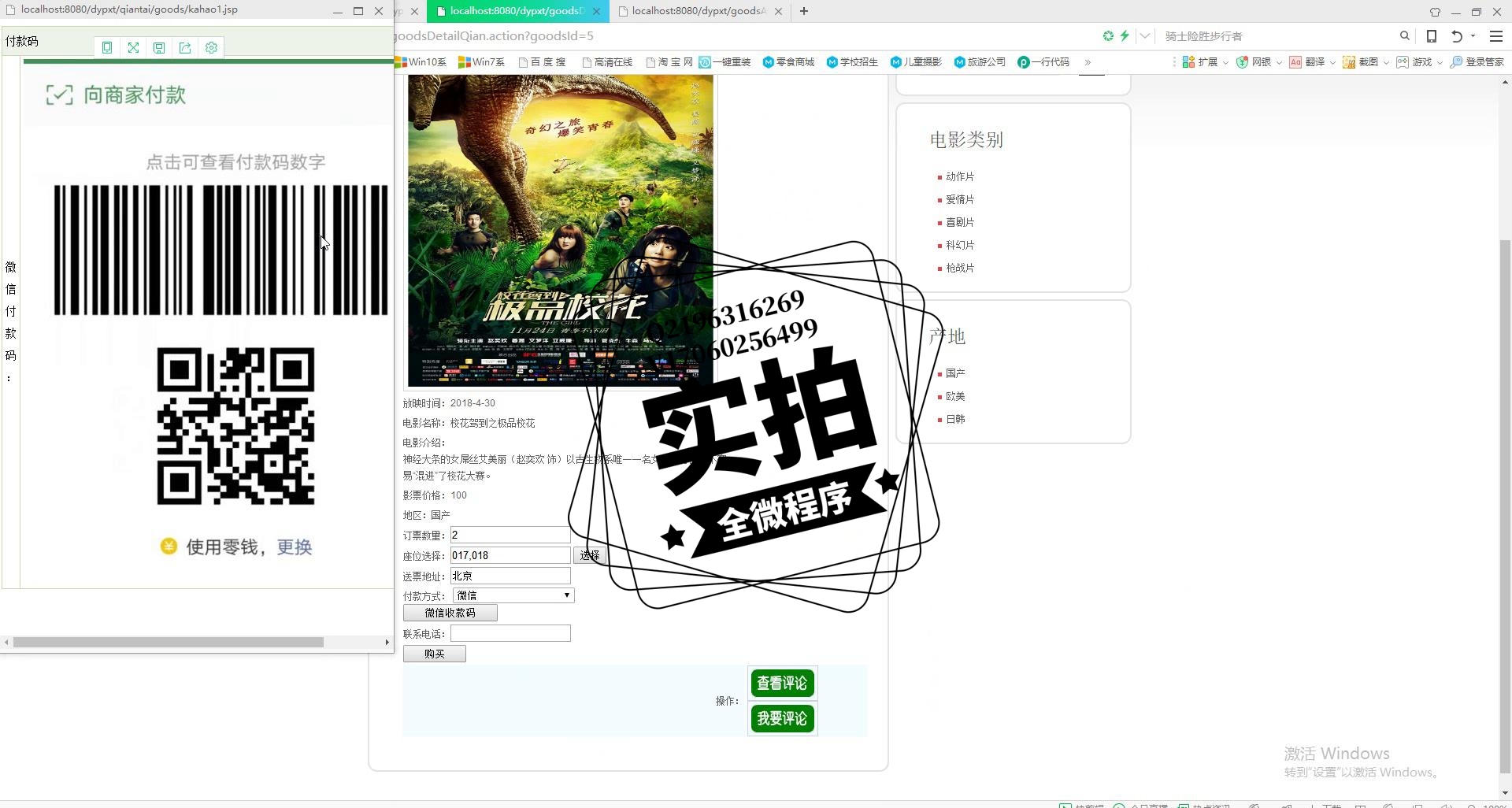Click the 骑士险胜步行者 search box
The width and height of the screenshot is (1512, 808).
click(x=1276, y=36)
